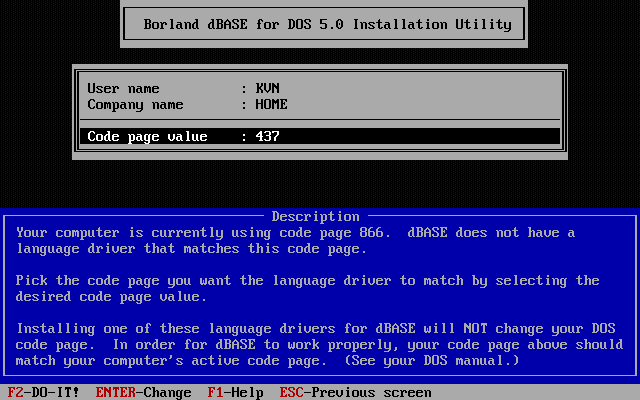
Task: Click the Company name field showing HOME
Action: (271, 104)
